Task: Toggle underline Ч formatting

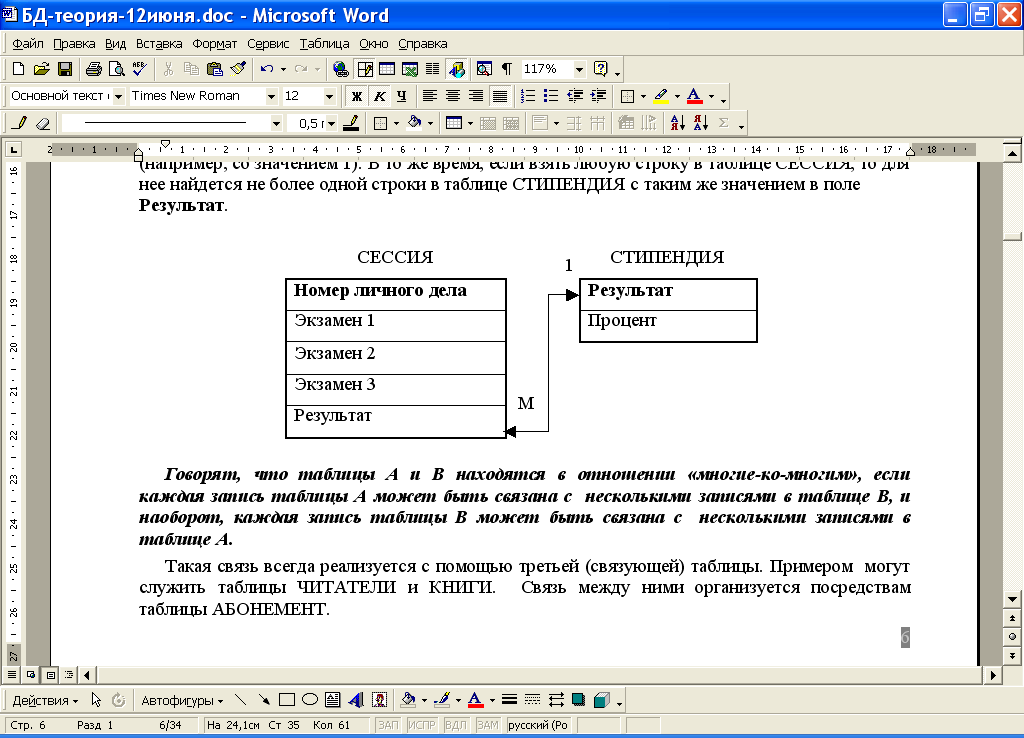Action: tap(402, 96)
